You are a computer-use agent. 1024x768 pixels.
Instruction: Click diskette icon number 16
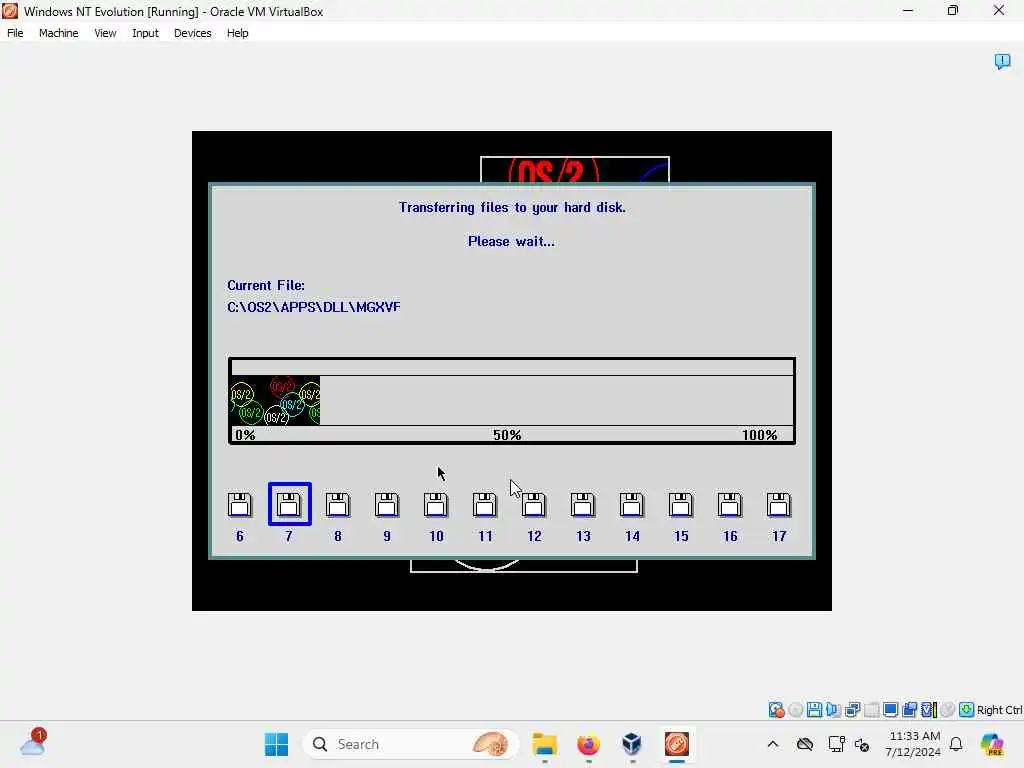[729, 505]
